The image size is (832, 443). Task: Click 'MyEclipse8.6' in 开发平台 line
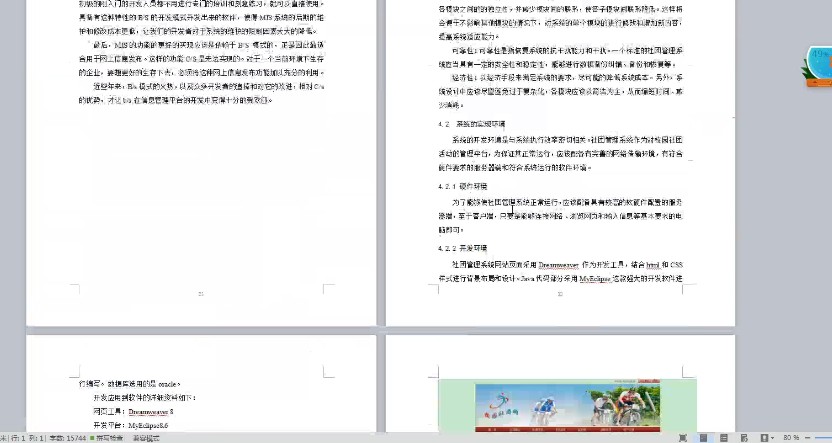(x=148, y=425)
